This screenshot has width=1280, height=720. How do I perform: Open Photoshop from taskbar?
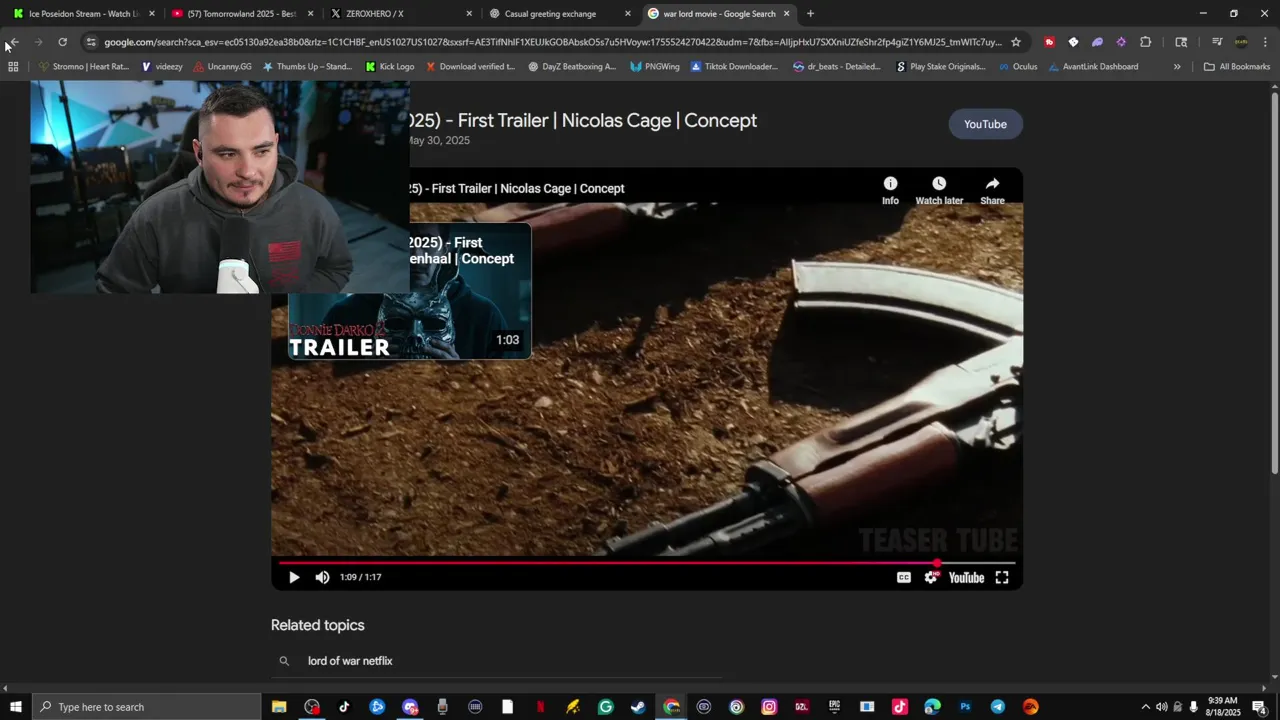(x=965, y=707)
